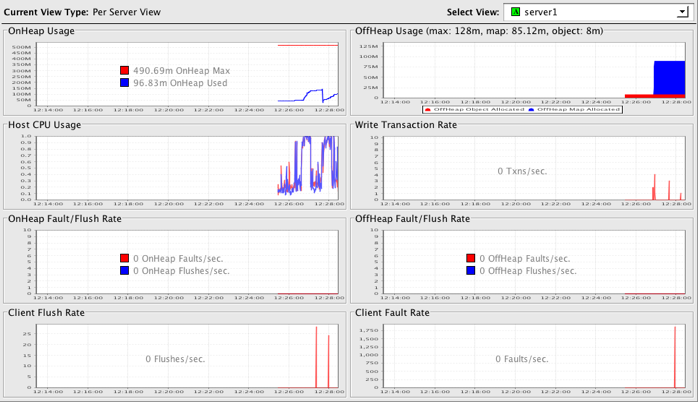Image resolution: width=698 pixels, height=402 pixels.
Task: Click the Client Fault Rate panel title
Action: click(392, 313)
